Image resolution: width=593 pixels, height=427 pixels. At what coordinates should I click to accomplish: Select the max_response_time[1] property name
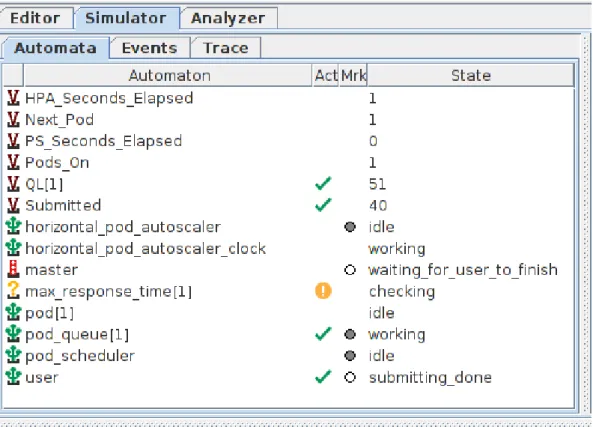pyautogui.click(x=109, y=292)
